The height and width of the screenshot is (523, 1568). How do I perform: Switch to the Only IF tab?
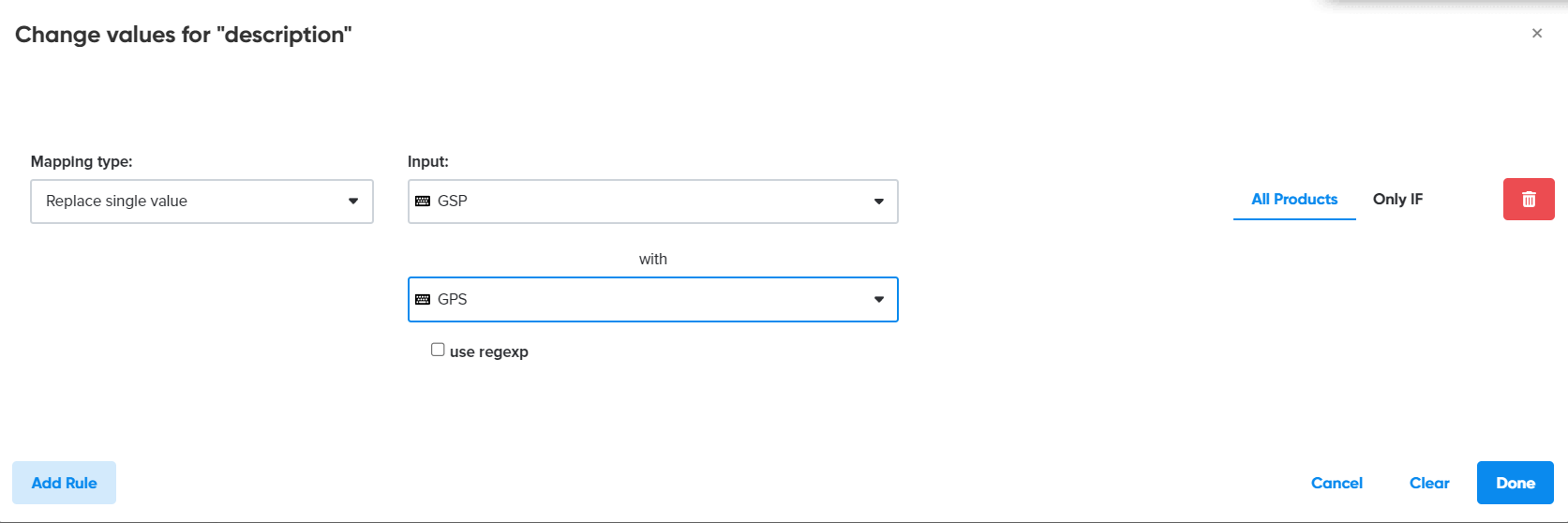(x=1397, y=200)
